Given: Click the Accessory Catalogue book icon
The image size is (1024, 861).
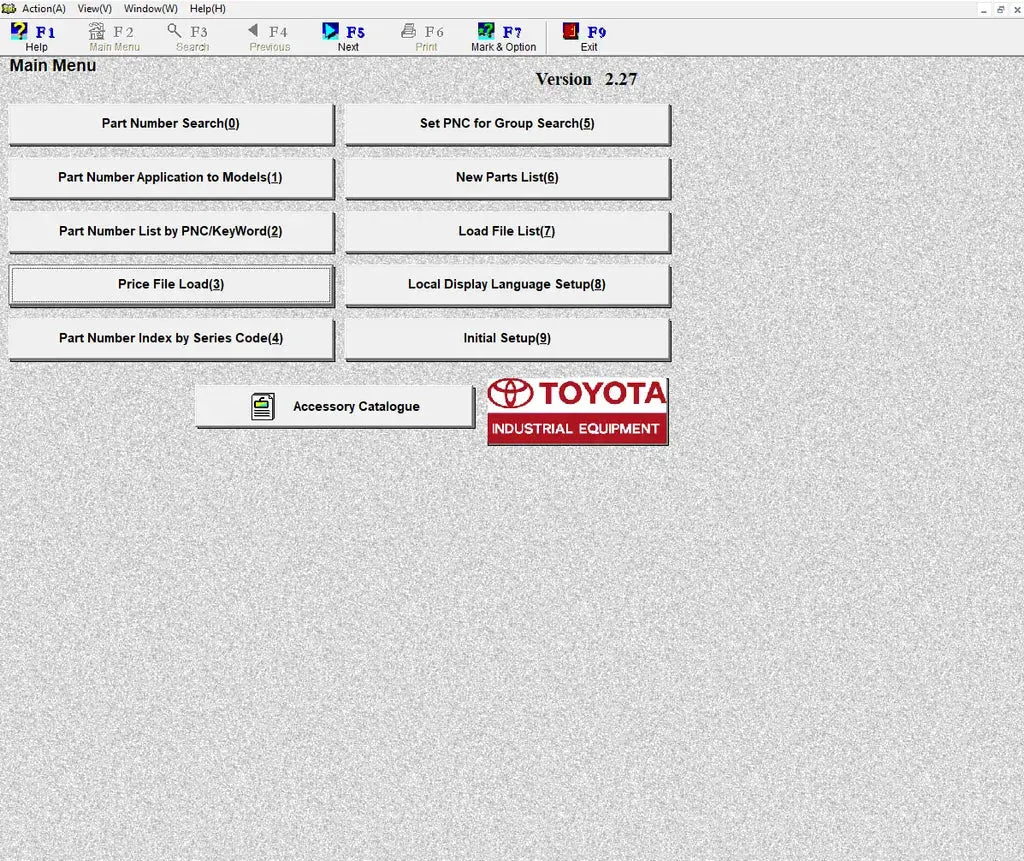Looking at the screenshot, I should [261, 406].
